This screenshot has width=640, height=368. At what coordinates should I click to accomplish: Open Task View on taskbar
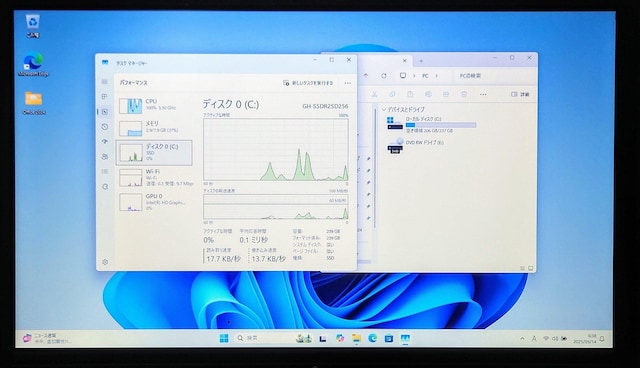point(323,338)
